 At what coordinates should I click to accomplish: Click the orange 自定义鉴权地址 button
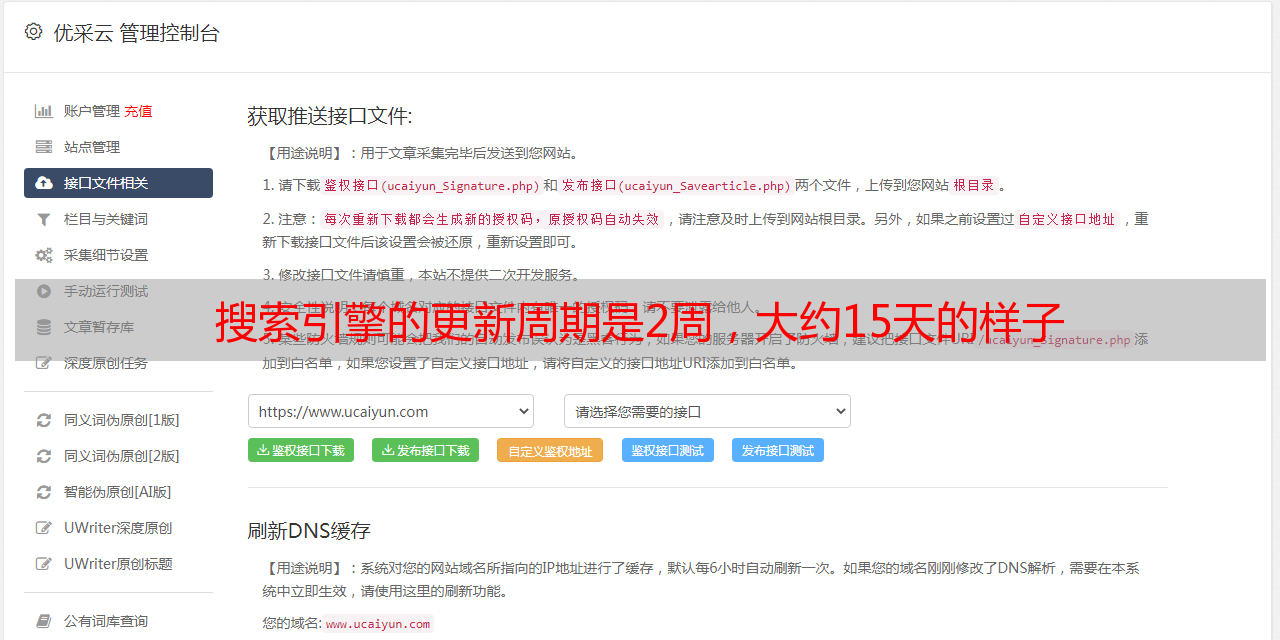(x=550, y=450)
